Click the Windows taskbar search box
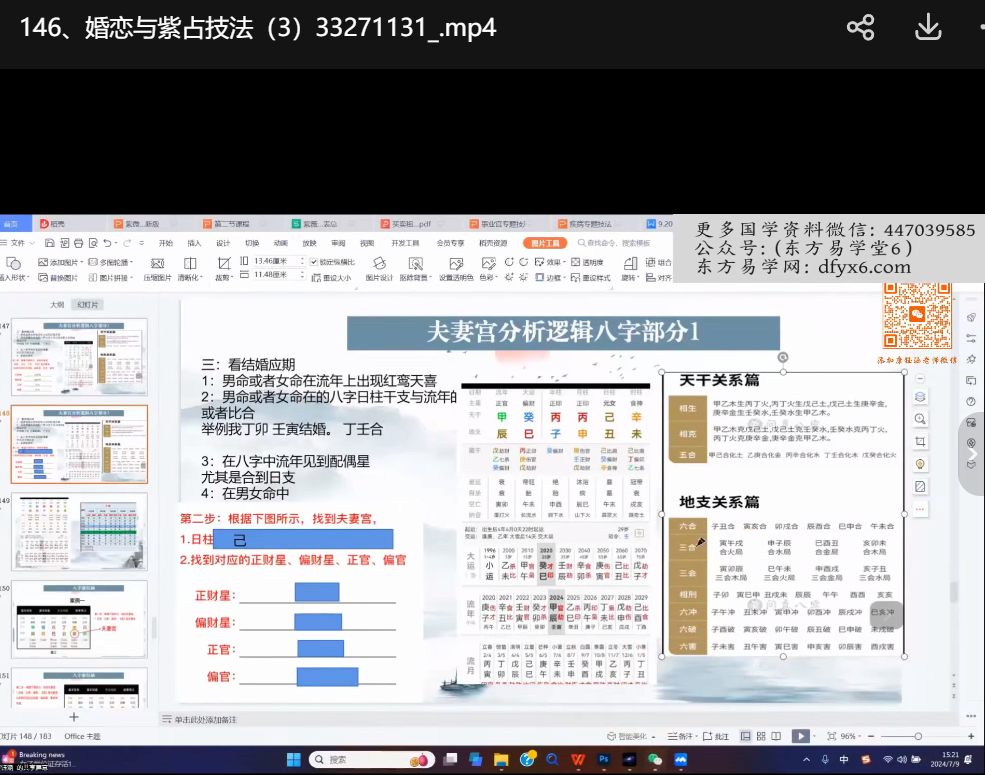Screen dimensions: 985x775 [x=360, y=760]
